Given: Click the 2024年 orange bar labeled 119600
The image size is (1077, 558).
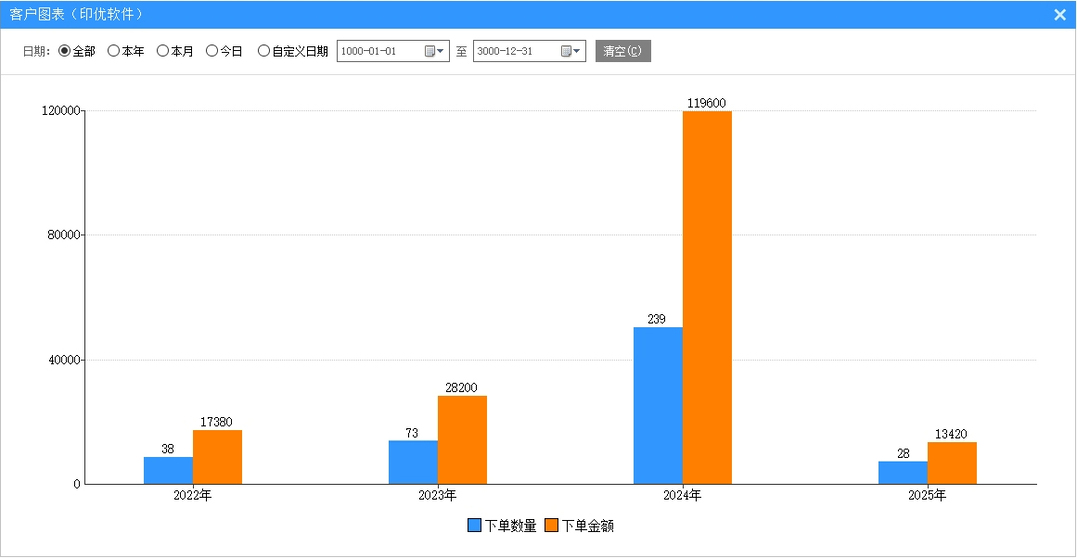Looking at the screenshot, I should (707, 298).
